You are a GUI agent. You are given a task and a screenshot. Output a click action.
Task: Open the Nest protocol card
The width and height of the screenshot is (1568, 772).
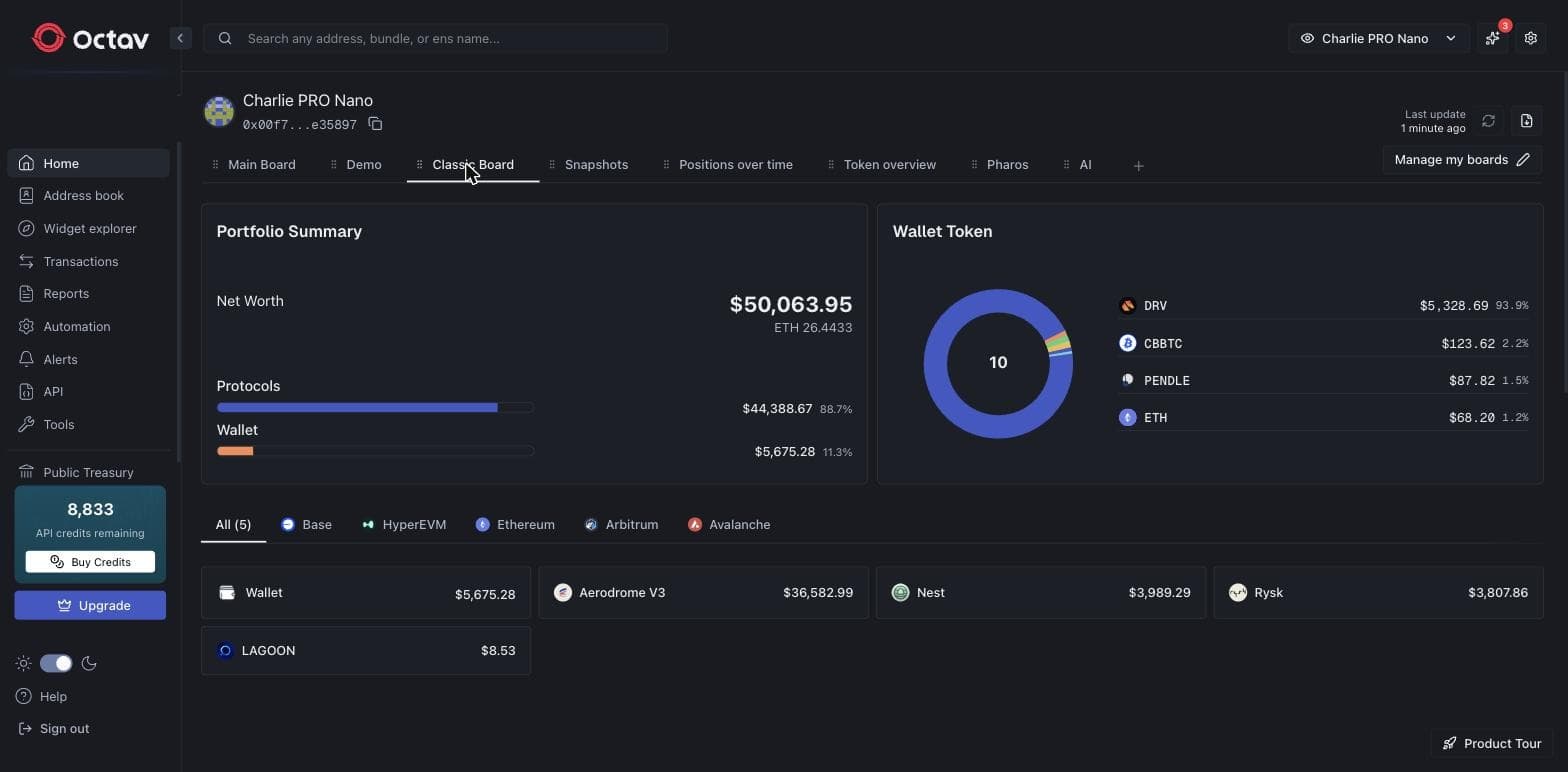pos(1041,593)
